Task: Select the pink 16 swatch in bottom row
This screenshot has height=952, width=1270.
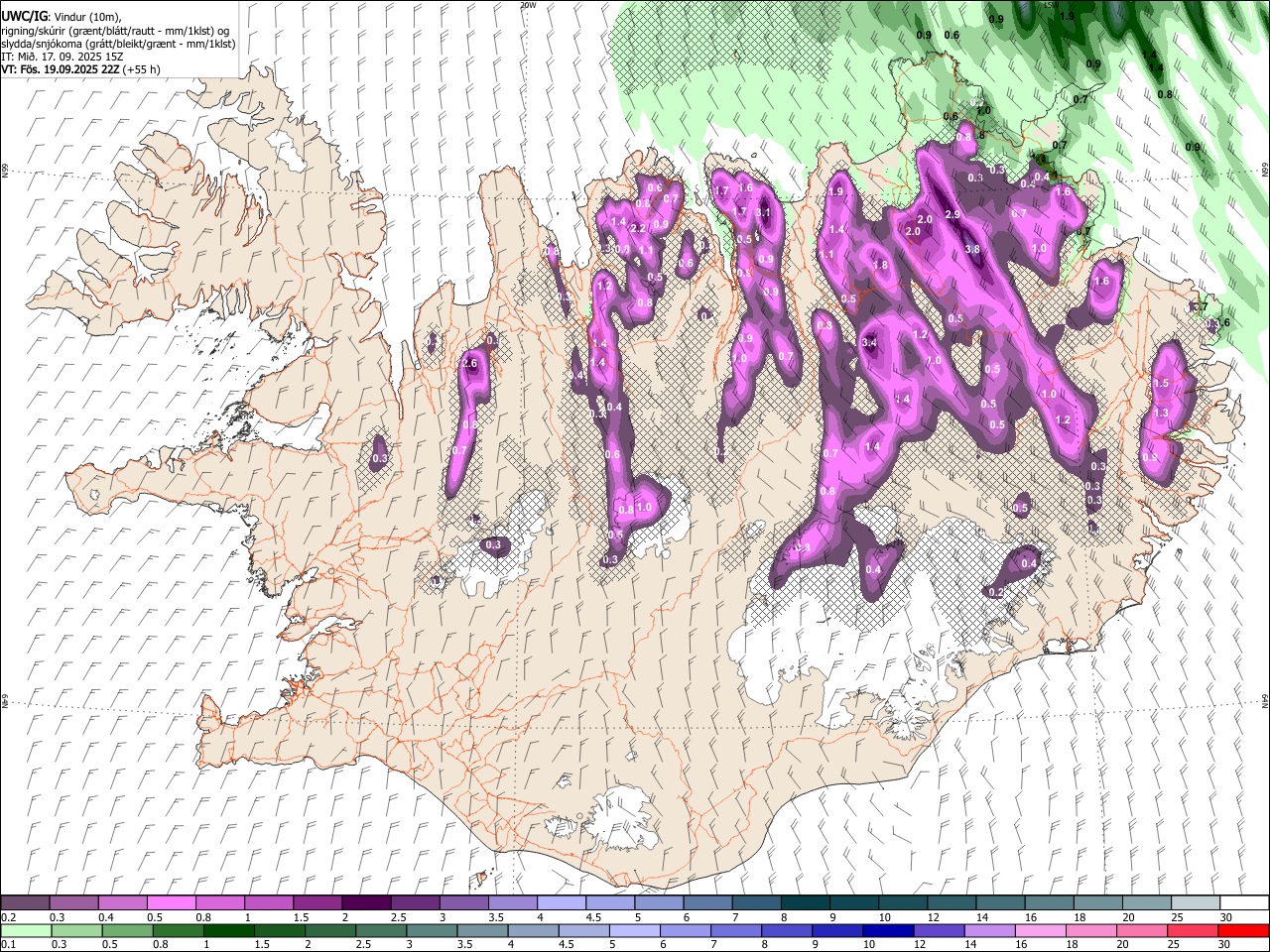Action: (1041, 930)
